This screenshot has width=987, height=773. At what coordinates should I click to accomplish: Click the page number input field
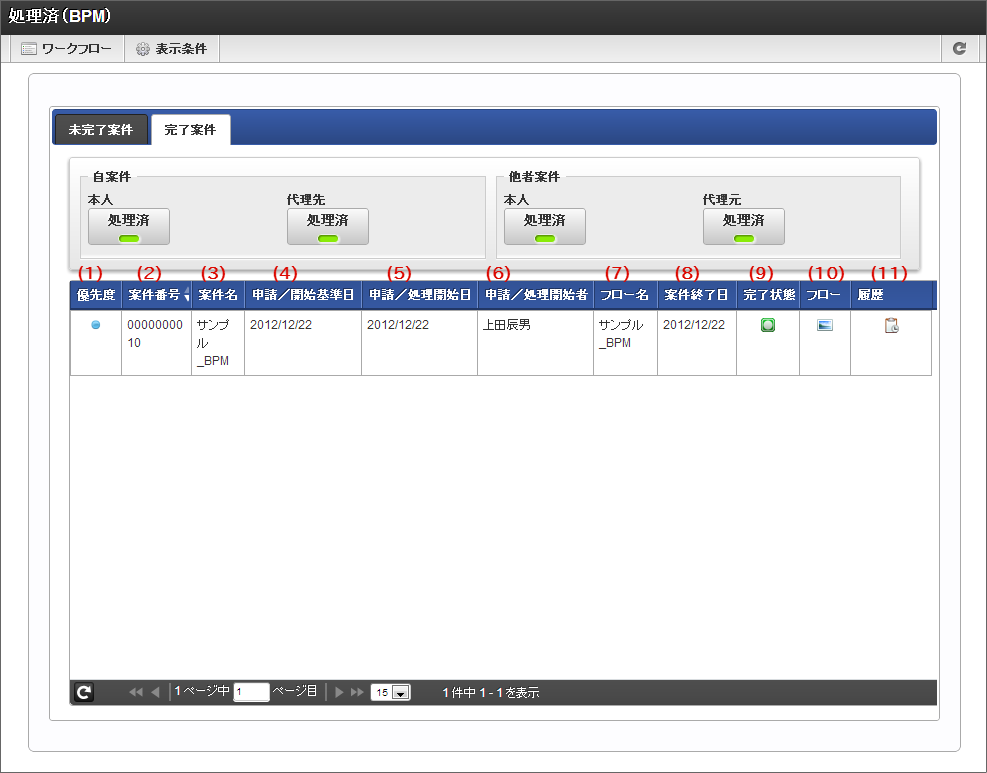click(x=251, y=692)
